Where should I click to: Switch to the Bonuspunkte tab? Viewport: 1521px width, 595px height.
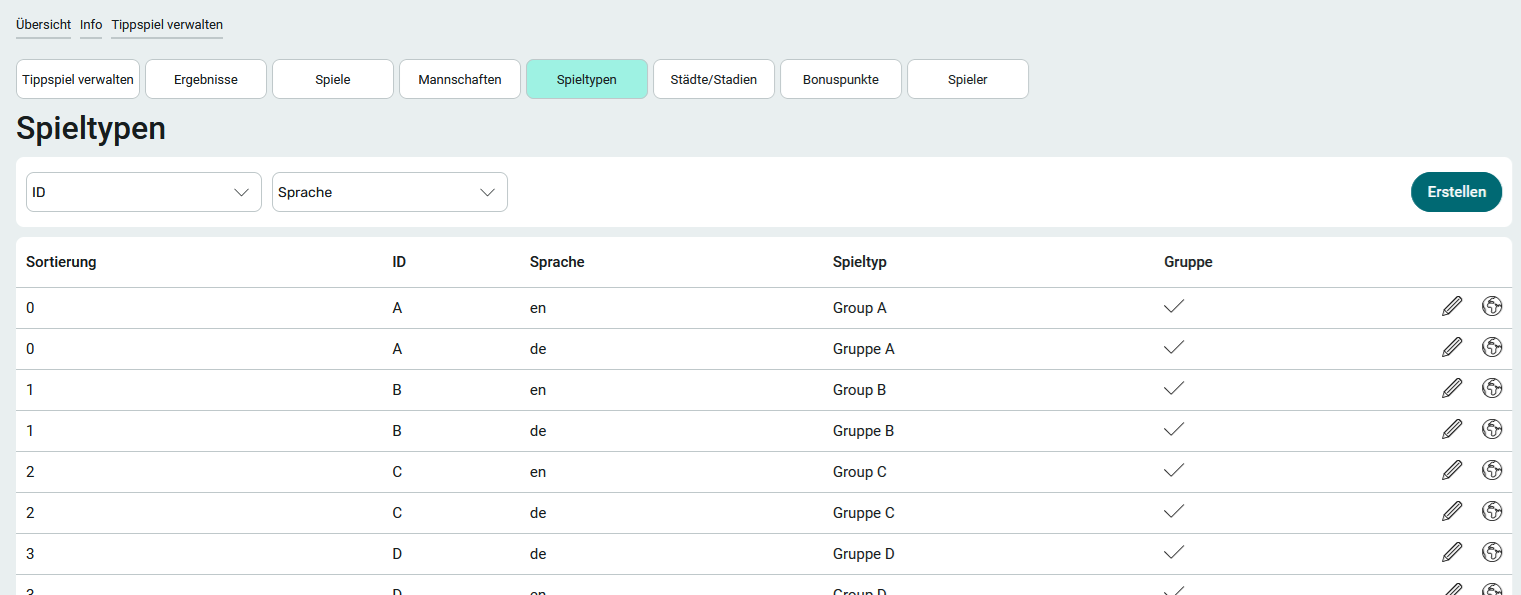point(841,80)
